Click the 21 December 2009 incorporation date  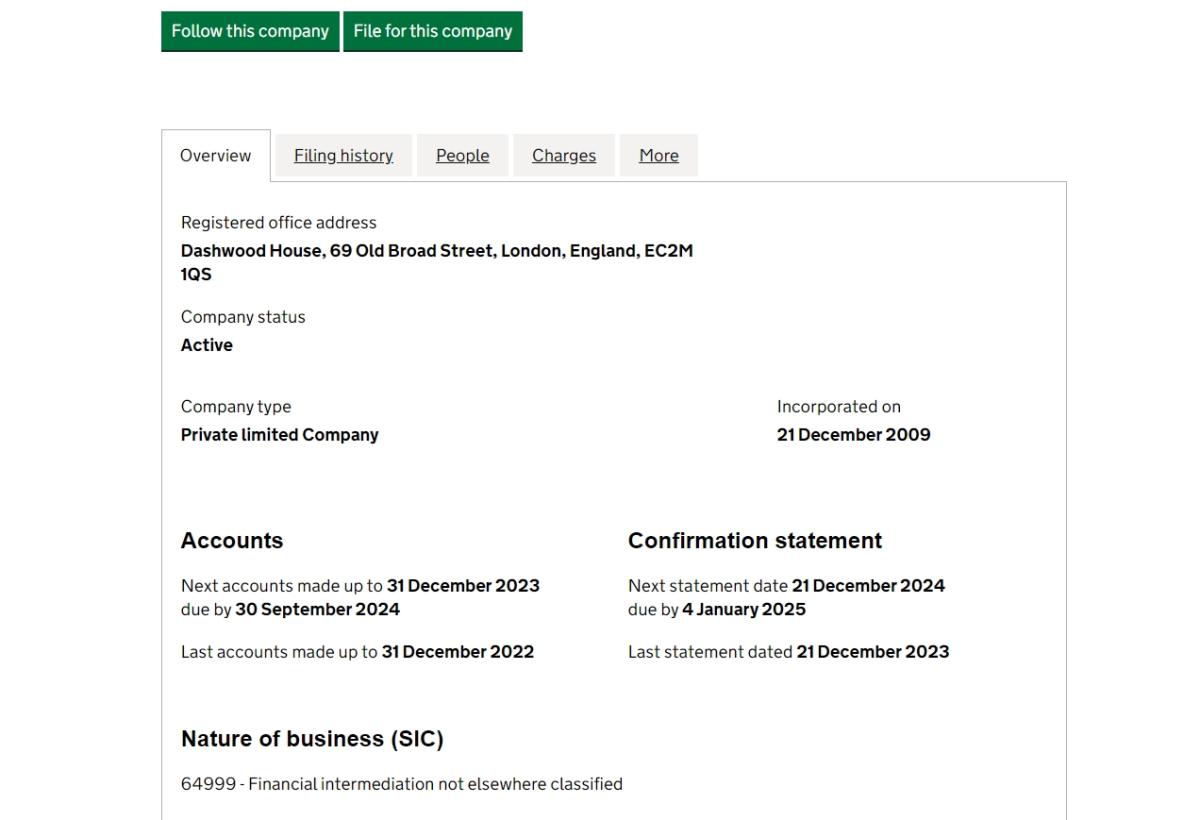click(853, 435)
